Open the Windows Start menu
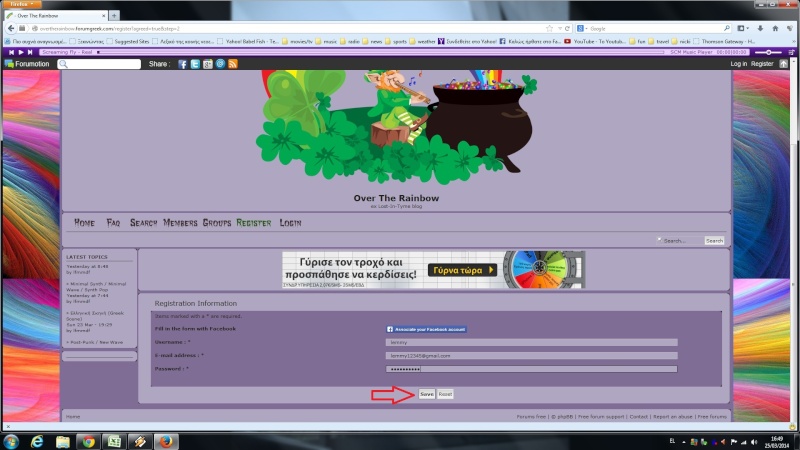Viewport: 800px width, 450px height. click(x=11, y=442)
